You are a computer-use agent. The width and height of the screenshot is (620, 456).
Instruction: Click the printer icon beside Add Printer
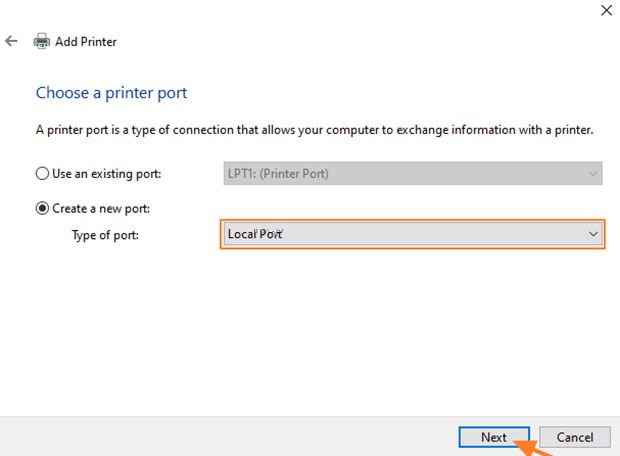42,42
